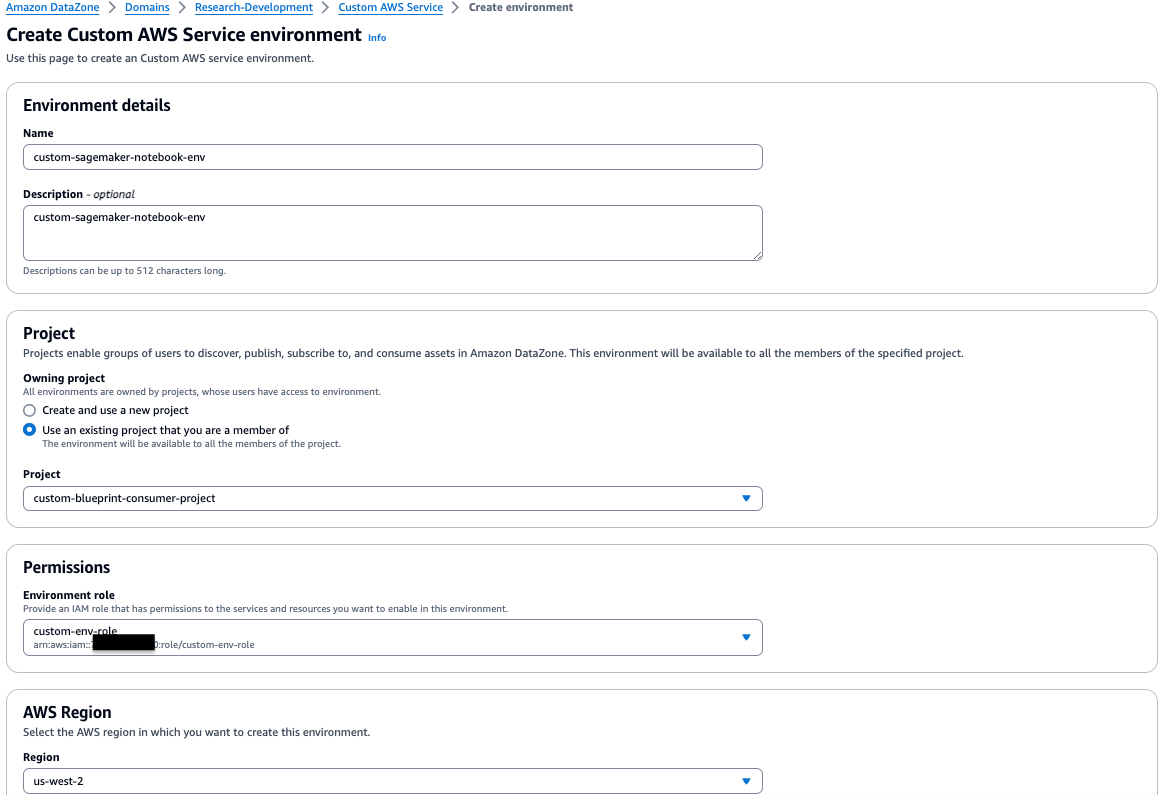Open the Project dropdown
Screen dimensions: 1164x795
tap(393, 499)
